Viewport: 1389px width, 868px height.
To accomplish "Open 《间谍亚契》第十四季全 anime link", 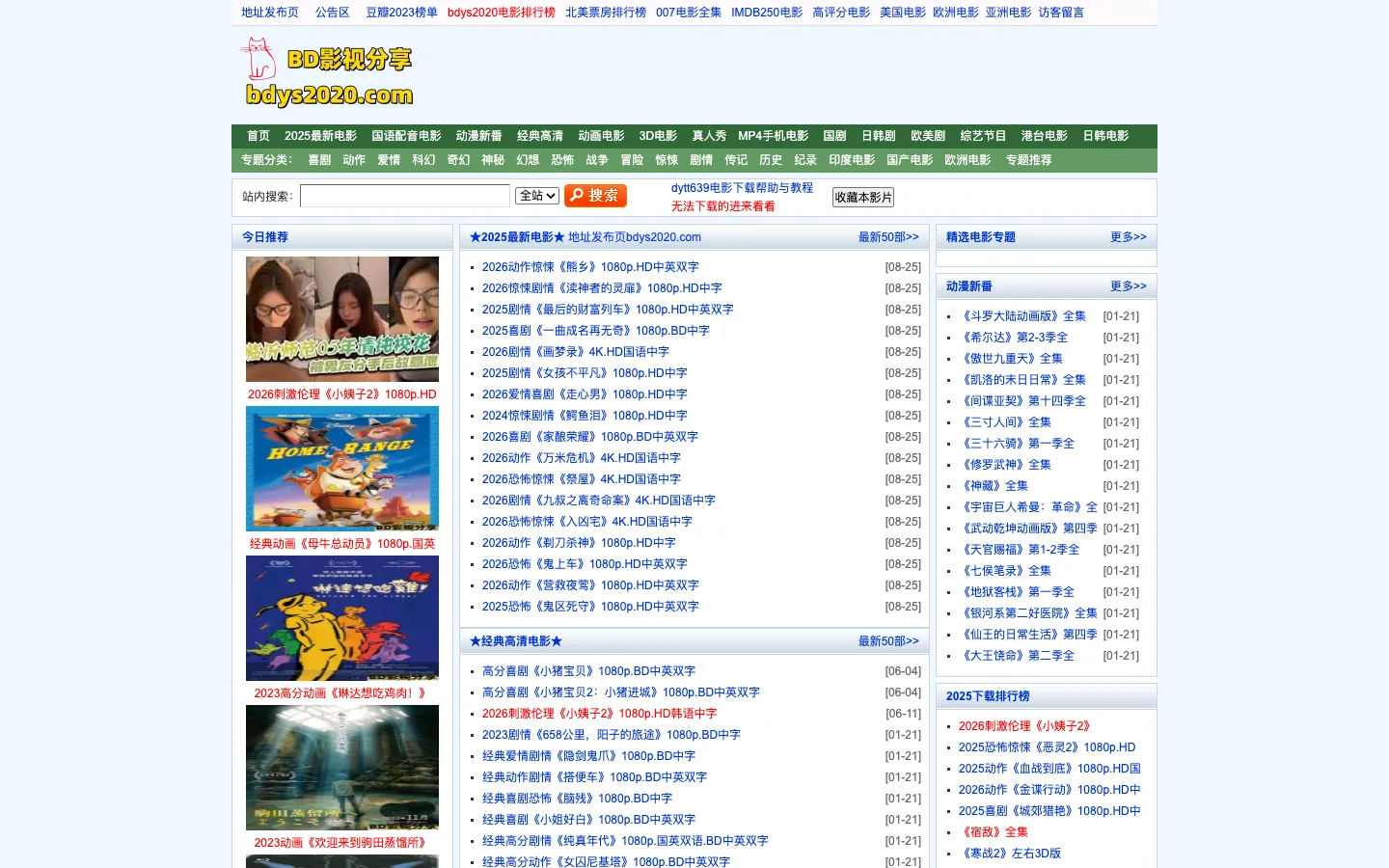I will (1022, 401).
